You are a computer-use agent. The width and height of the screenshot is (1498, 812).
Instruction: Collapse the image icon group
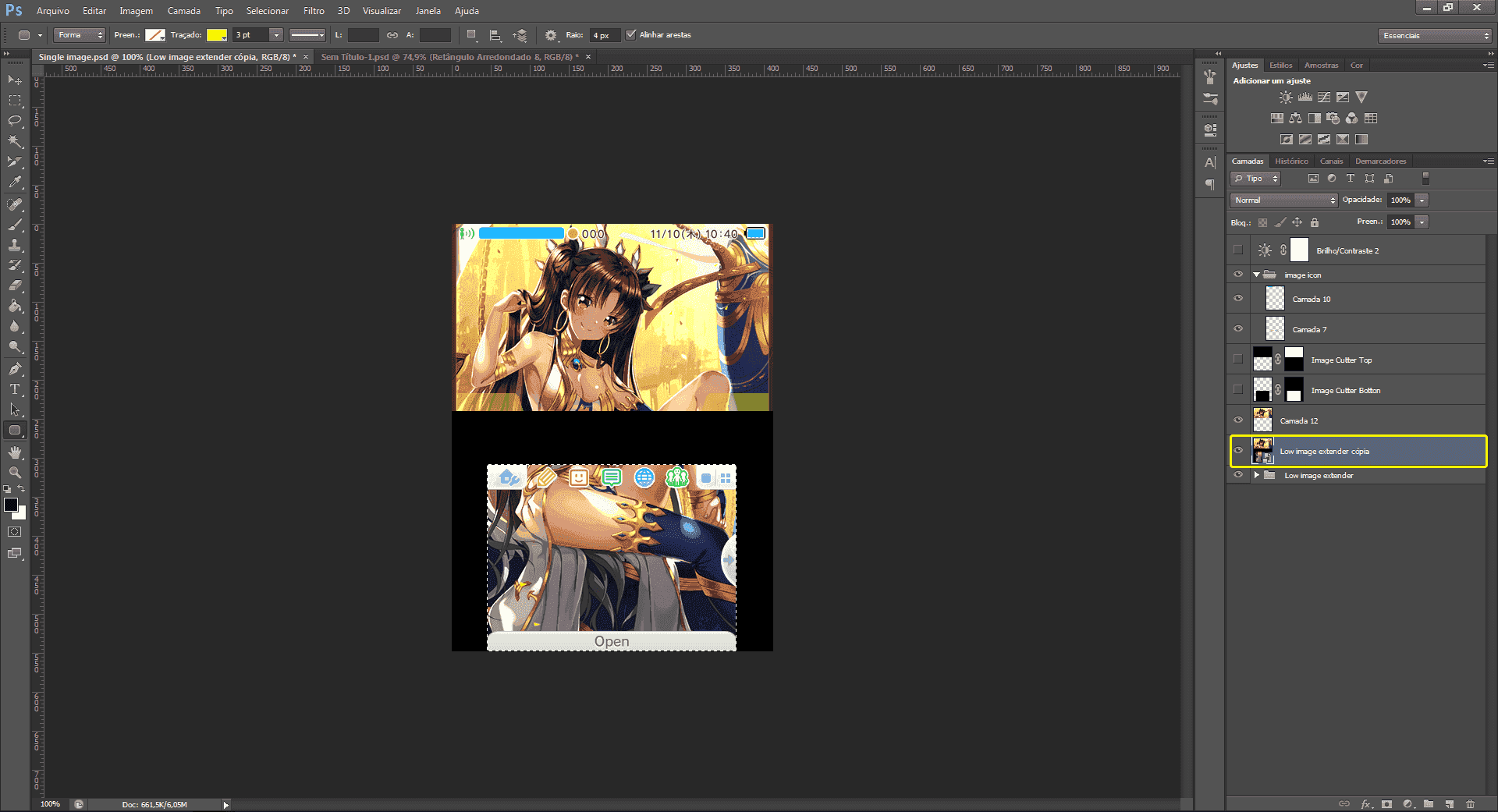point(1256,275)
